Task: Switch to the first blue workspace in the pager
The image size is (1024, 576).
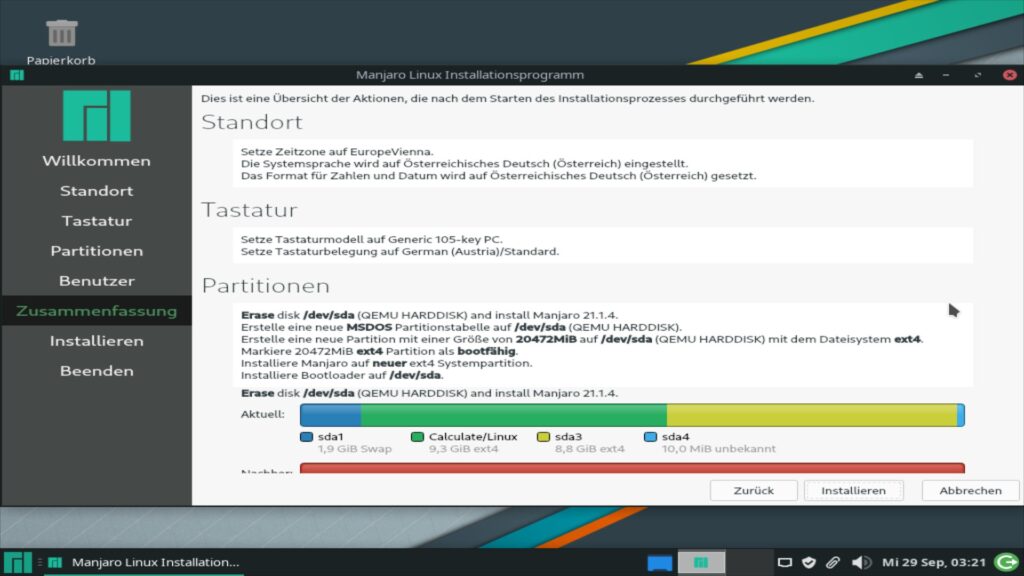Action: pyautogui.click(x=660, y=562)
